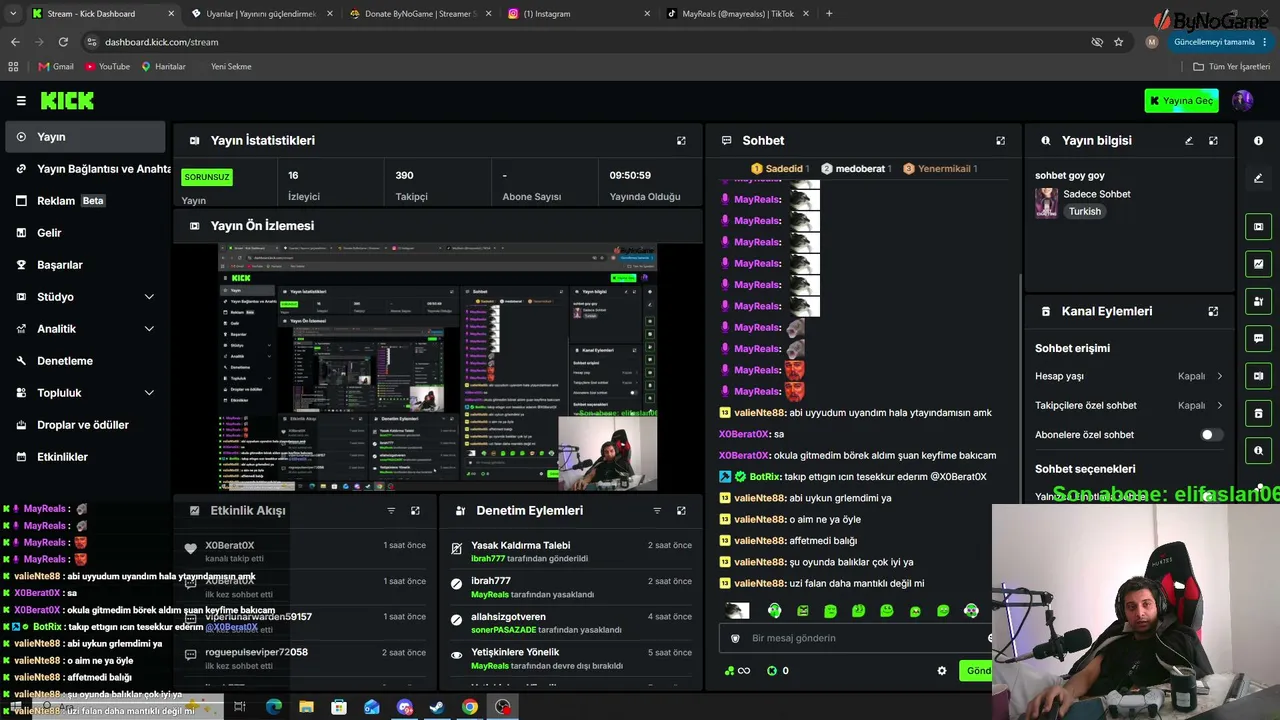Screen dimensions: 1280x720
Task: Open the Gelir sidebar page
Action: pyautogui.click(x=84, y=233)
